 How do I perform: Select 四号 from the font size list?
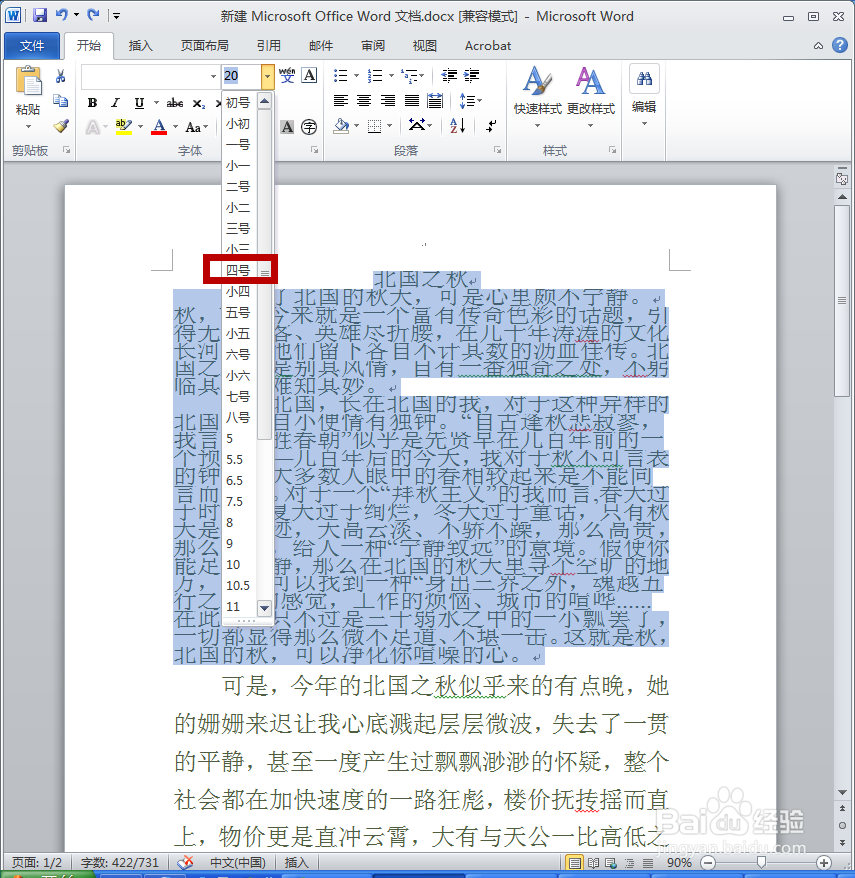tap(238, 269)
